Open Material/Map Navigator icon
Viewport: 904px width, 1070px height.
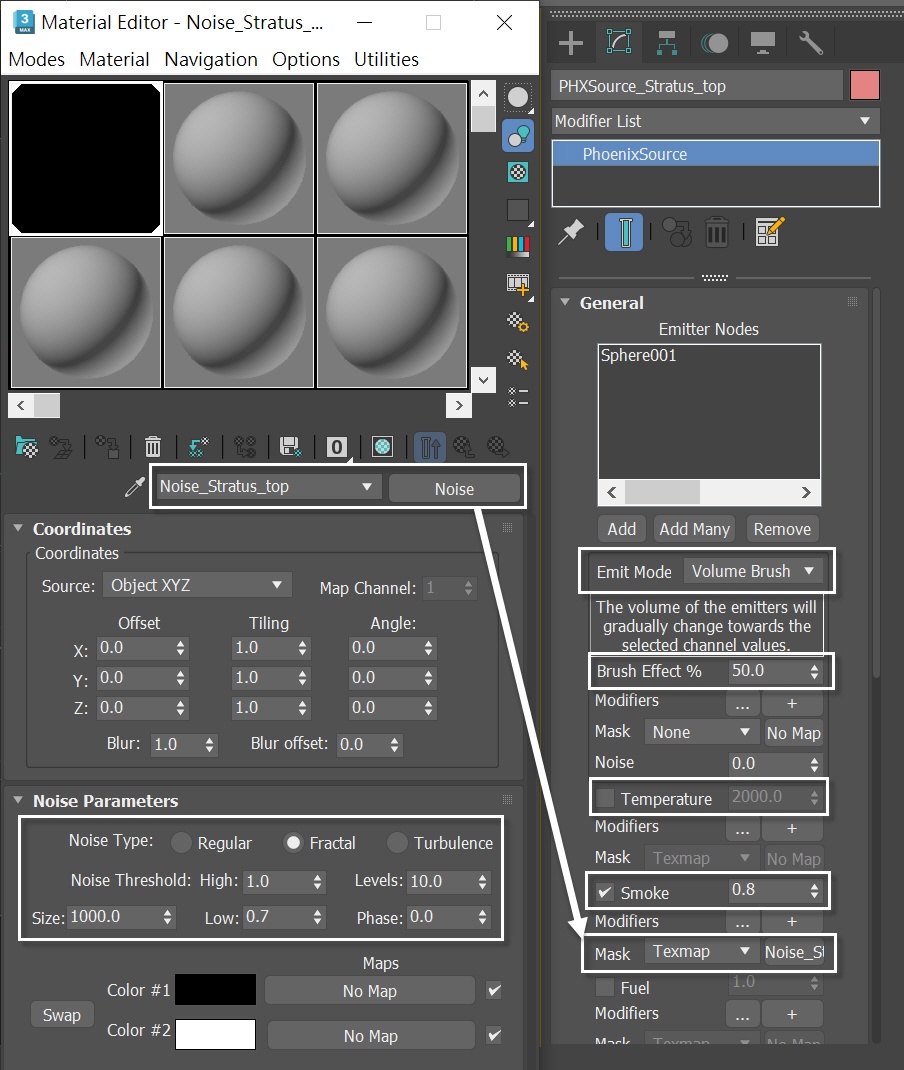518,396
